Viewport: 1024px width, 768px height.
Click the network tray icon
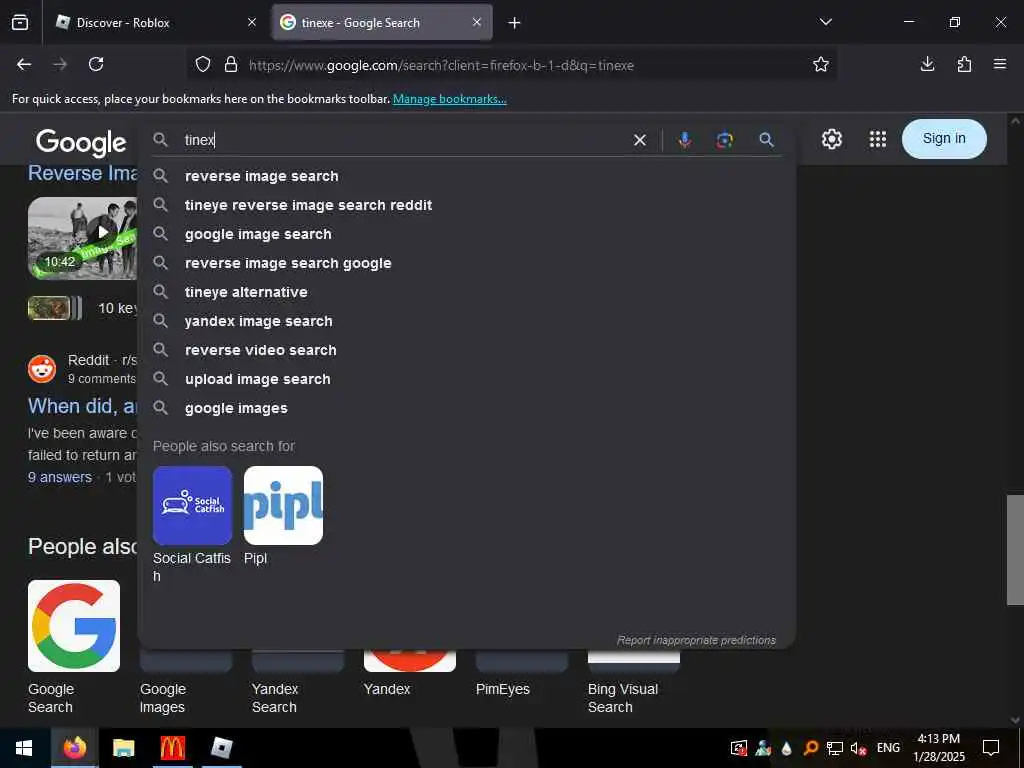(835, 748)
